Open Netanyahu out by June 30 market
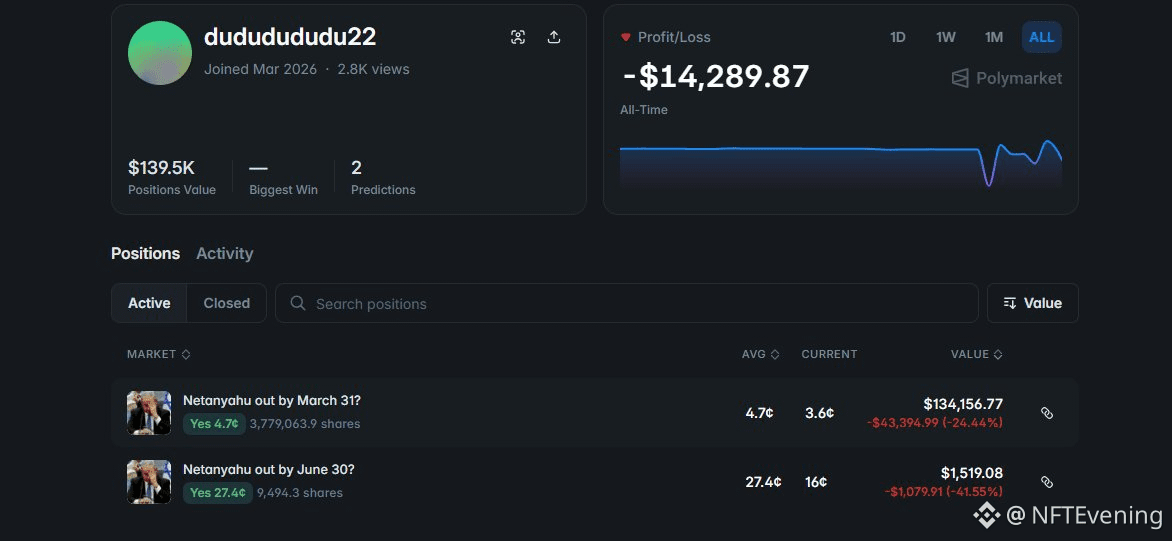 tap(268, 470)
